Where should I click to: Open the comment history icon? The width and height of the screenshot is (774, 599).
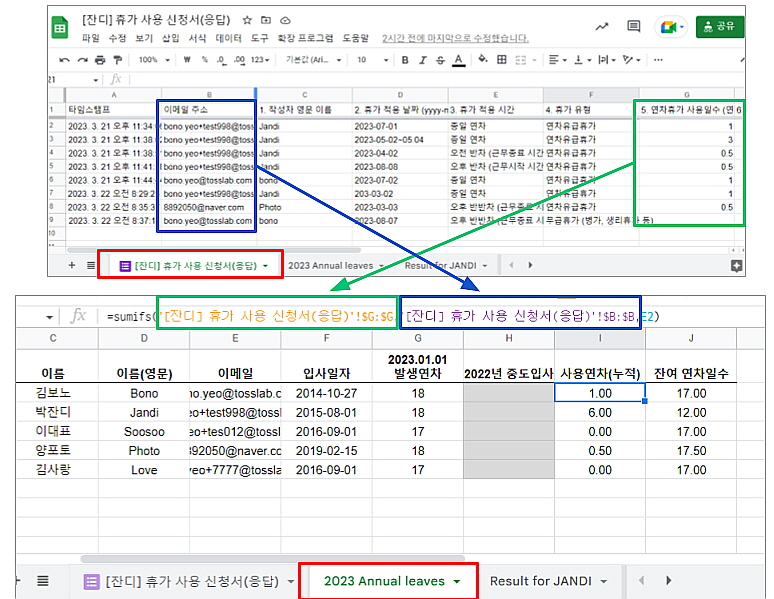633,27
